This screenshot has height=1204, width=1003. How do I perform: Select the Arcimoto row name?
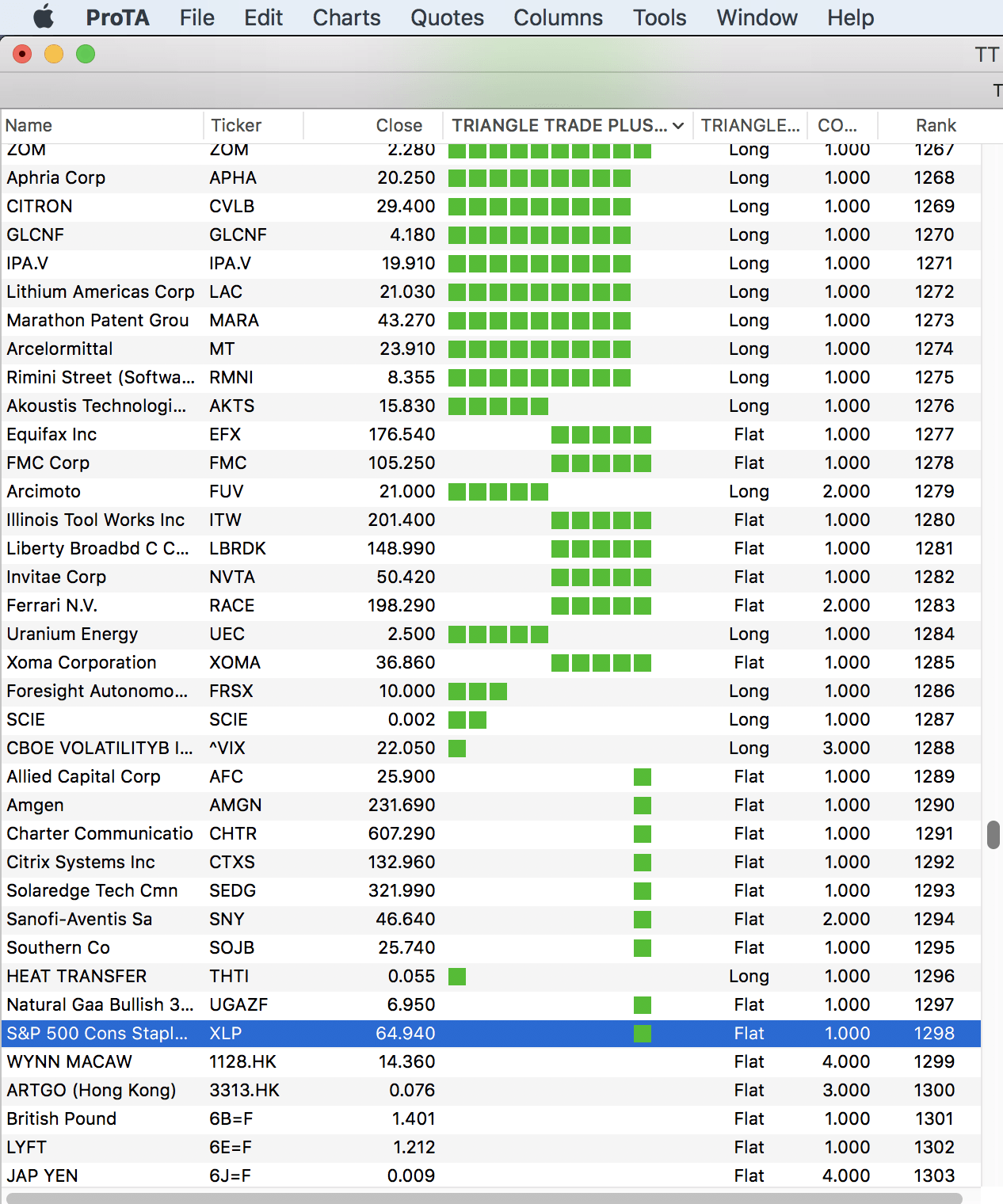coord(44,491)
